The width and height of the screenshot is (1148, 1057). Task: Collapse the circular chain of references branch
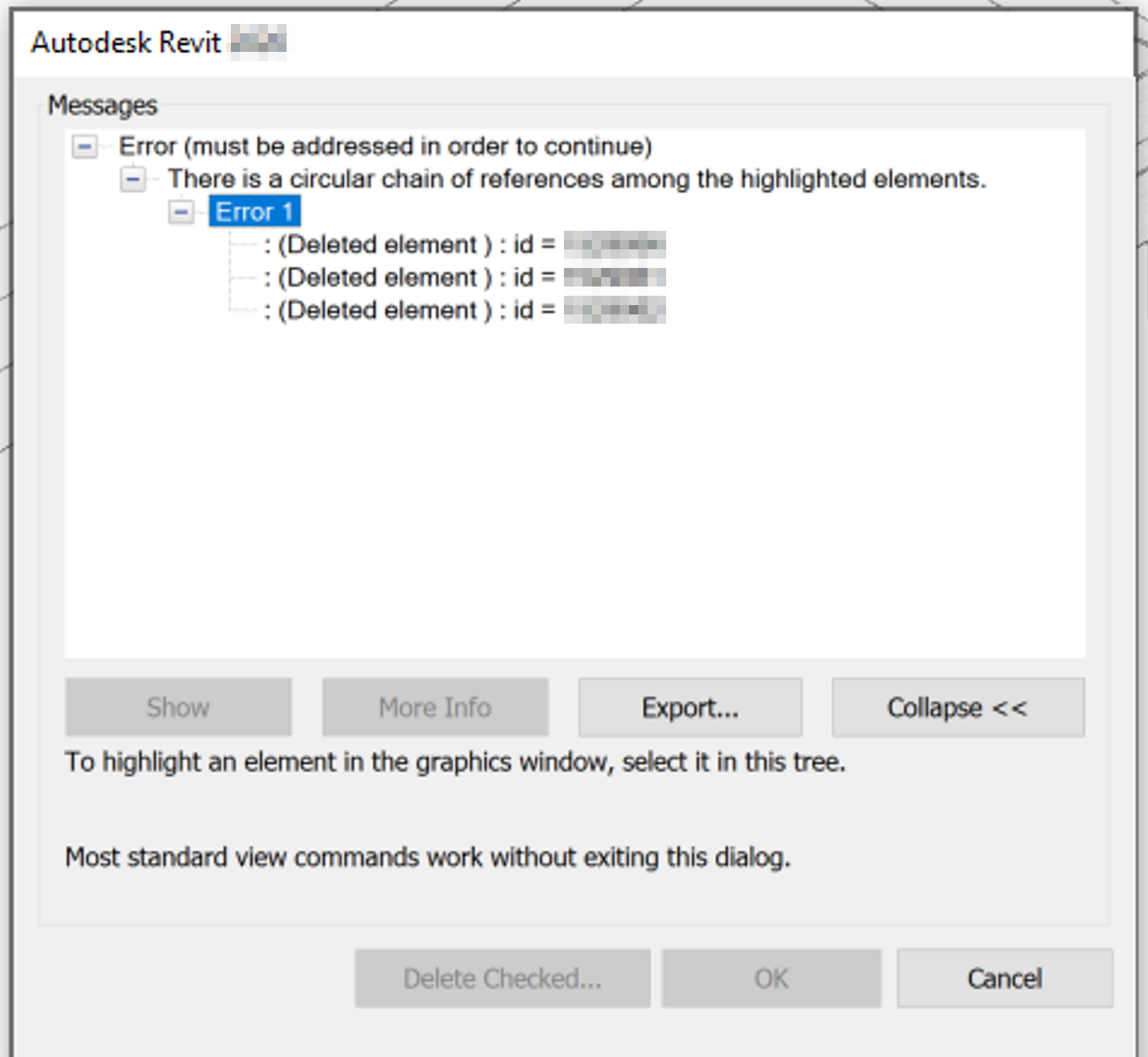[132, 179]
